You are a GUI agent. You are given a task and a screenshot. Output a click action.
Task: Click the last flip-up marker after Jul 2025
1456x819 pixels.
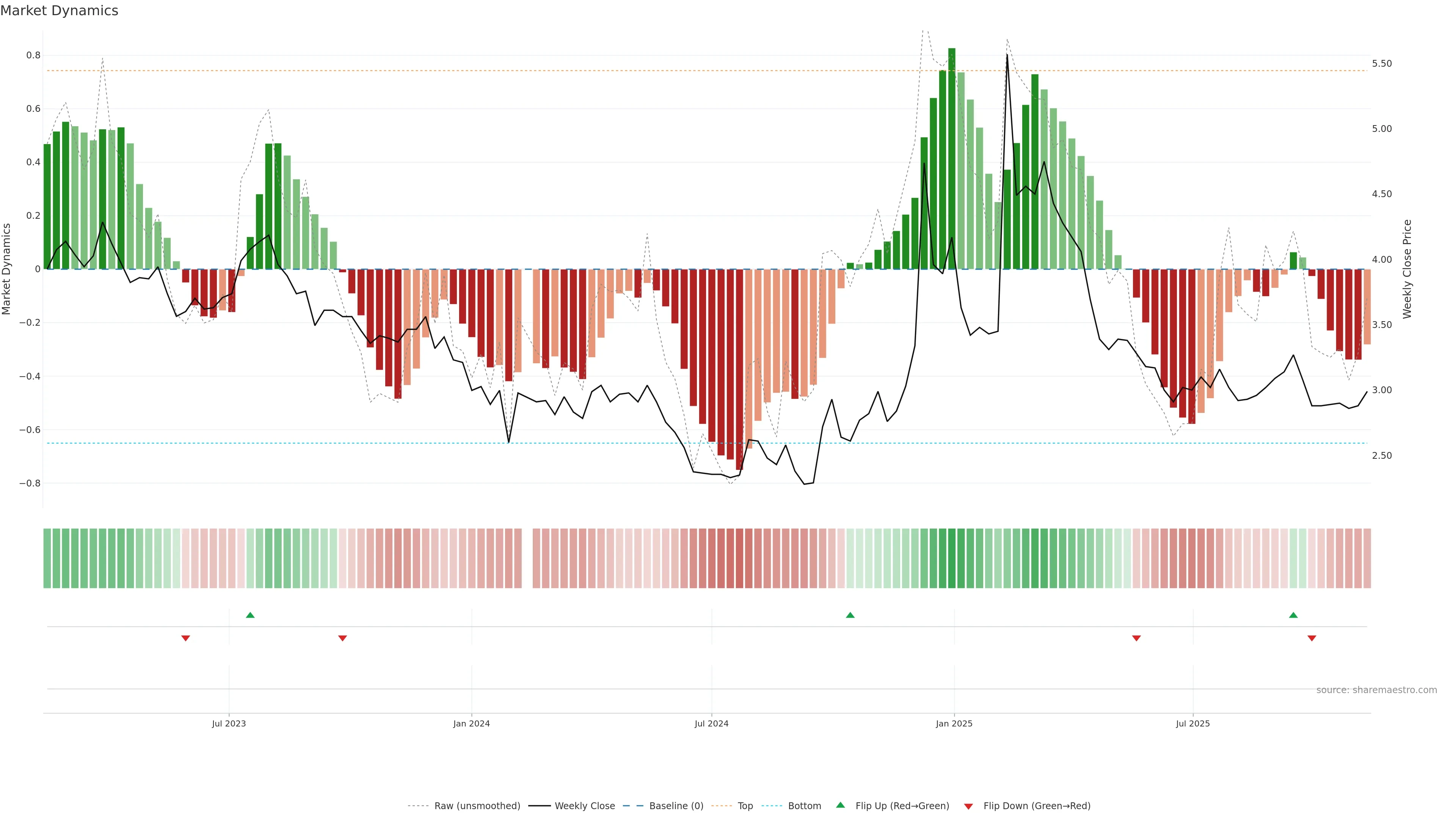pos(1293,615)
